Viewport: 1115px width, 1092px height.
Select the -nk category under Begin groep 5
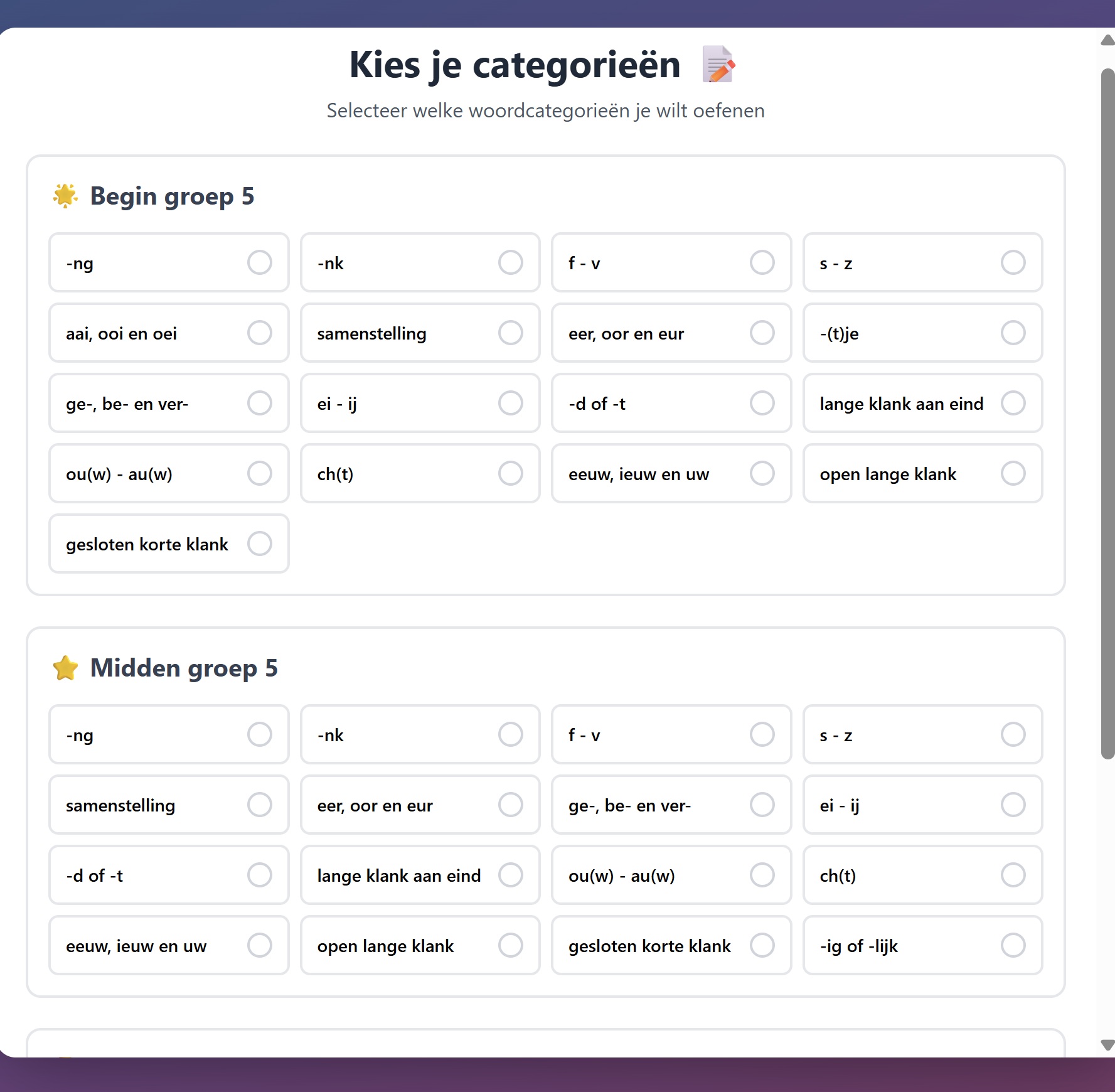click(420, 262)
